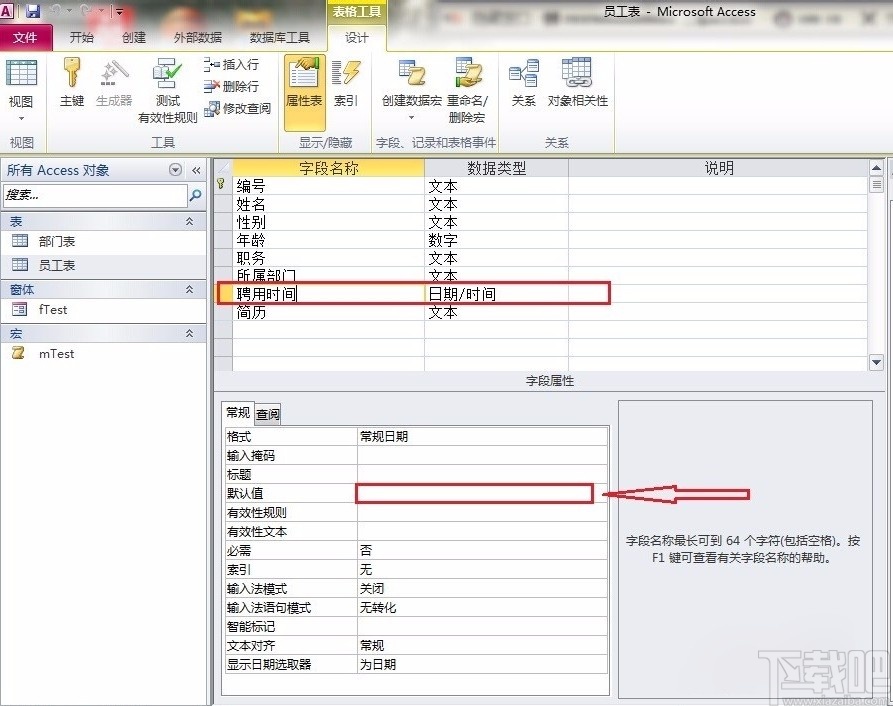The image size is (893, 706).
Task: Select the 主键 (Primary Key) tool
Action: [71, 80]
